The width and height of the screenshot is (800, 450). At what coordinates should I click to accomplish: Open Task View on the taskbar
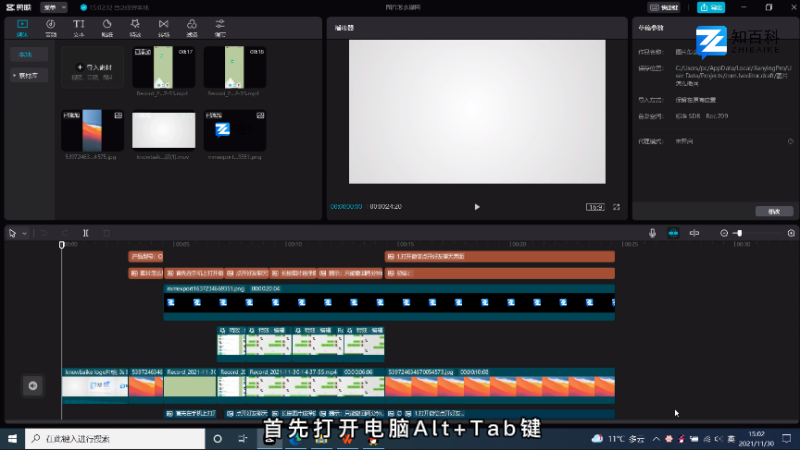tap(243, 439)
